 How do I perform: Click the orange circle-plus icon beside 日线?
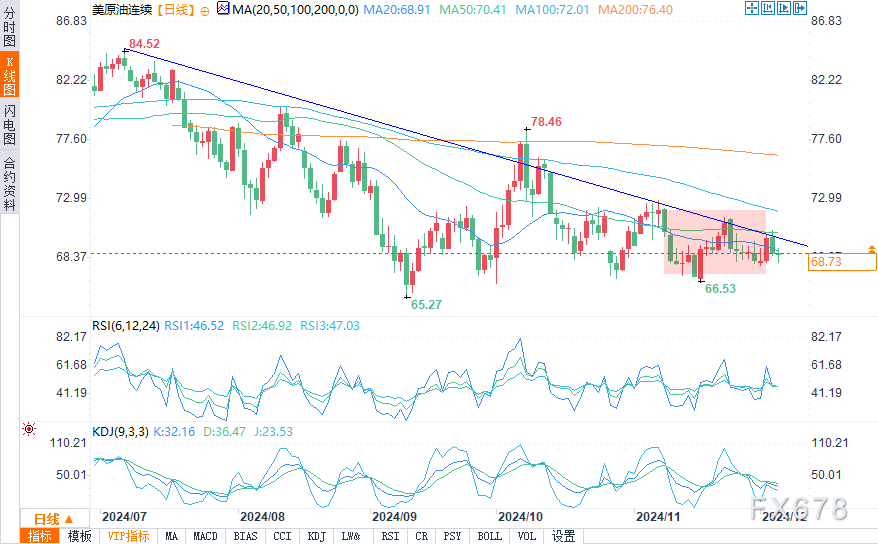pyautogui.click(x=205, y=11)
